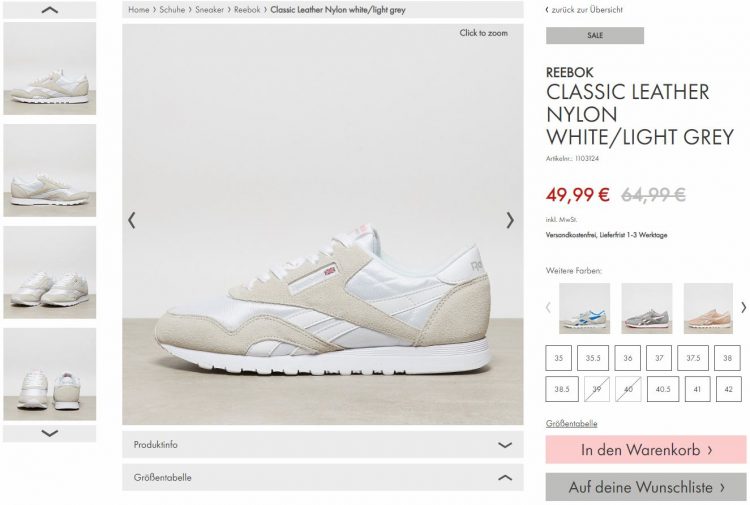Pick shoe size 42
This screenshot has width=750, height=505.
pyautogui.click(x=728, y=389)
